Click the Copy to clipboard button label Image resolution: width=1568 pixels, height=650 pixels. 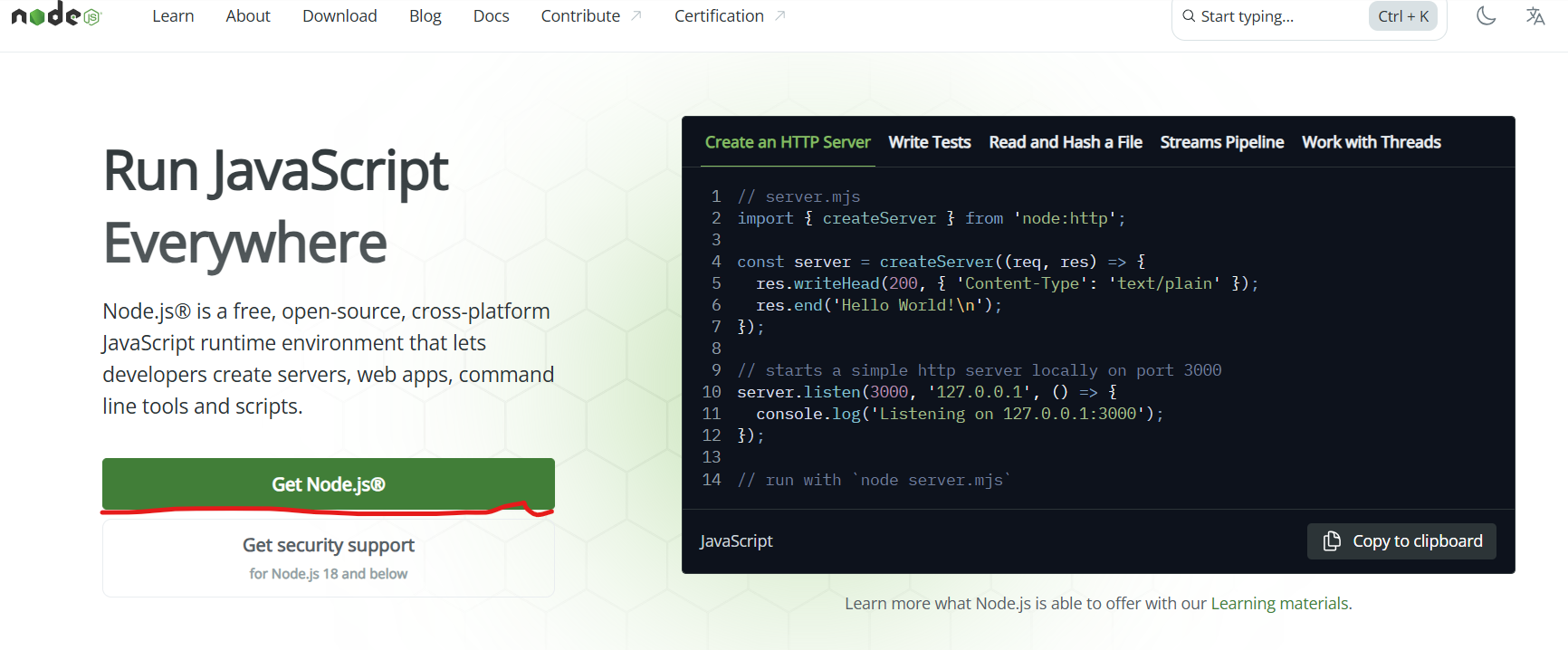pyautogui.click(x=1418, y=541)
